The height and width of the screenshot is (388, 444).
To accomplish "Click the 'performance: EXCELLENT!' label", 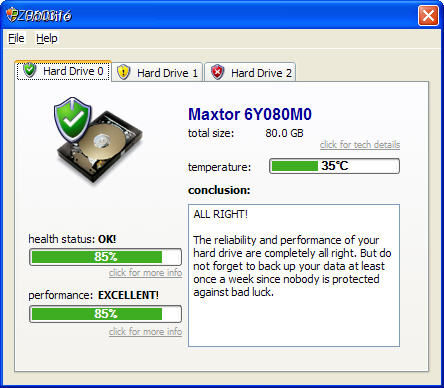I will [94, 295].
